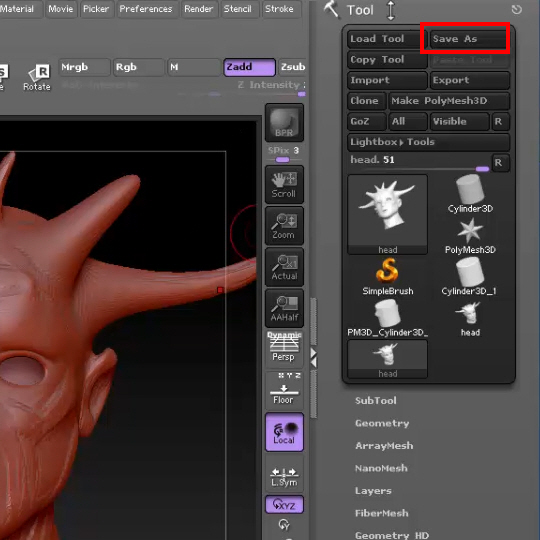Click the Rotate tool icon
This screenshot has width=540, height=540.
[x=37, y=77]
